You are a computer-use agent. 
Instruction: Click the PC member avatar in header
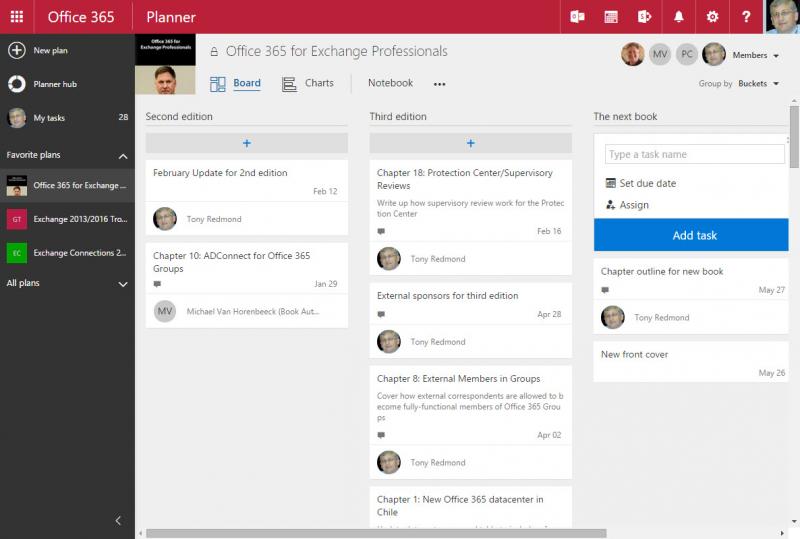(x=687, y=54)
